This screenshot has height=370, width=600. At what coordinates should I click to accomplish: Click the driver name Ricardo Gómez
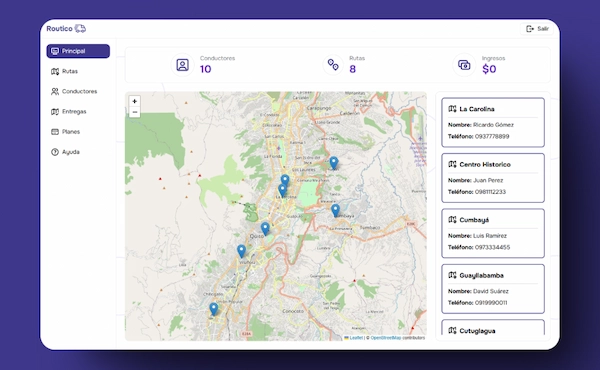coord(493,125)
